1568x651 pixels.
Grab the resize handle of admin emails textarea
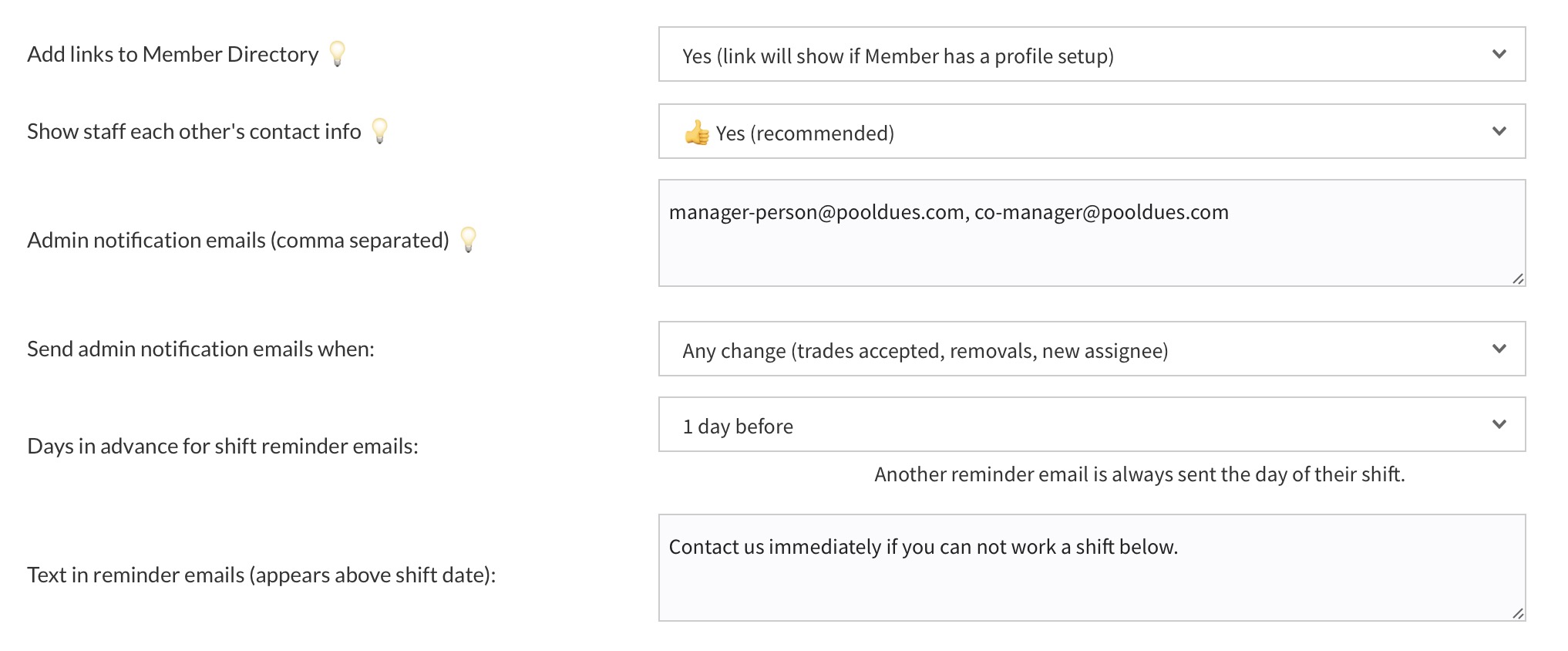point(1517,278)
